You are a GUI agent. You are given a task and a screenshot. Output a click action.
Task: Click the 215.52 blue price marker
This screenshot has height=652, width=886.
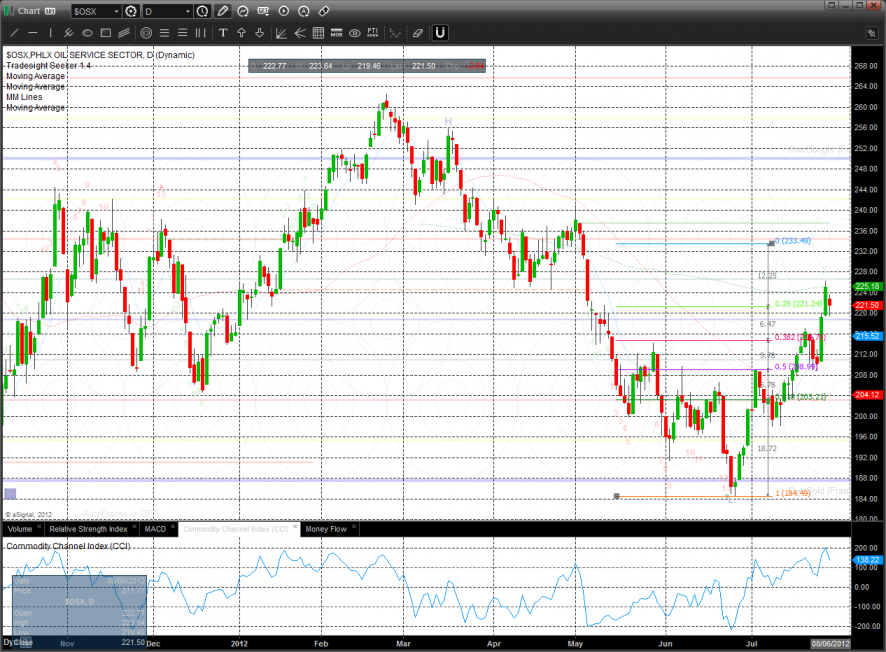866,336
